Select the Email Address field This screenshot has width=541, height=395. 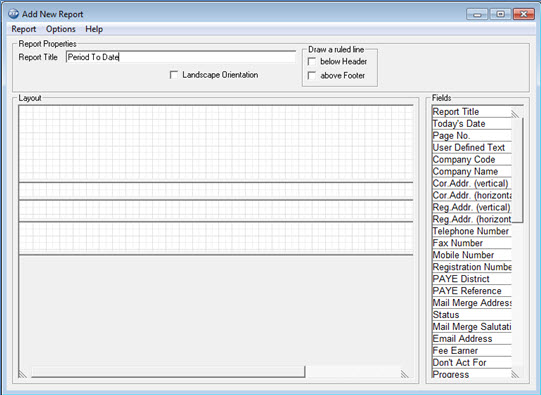coord(472,339)
